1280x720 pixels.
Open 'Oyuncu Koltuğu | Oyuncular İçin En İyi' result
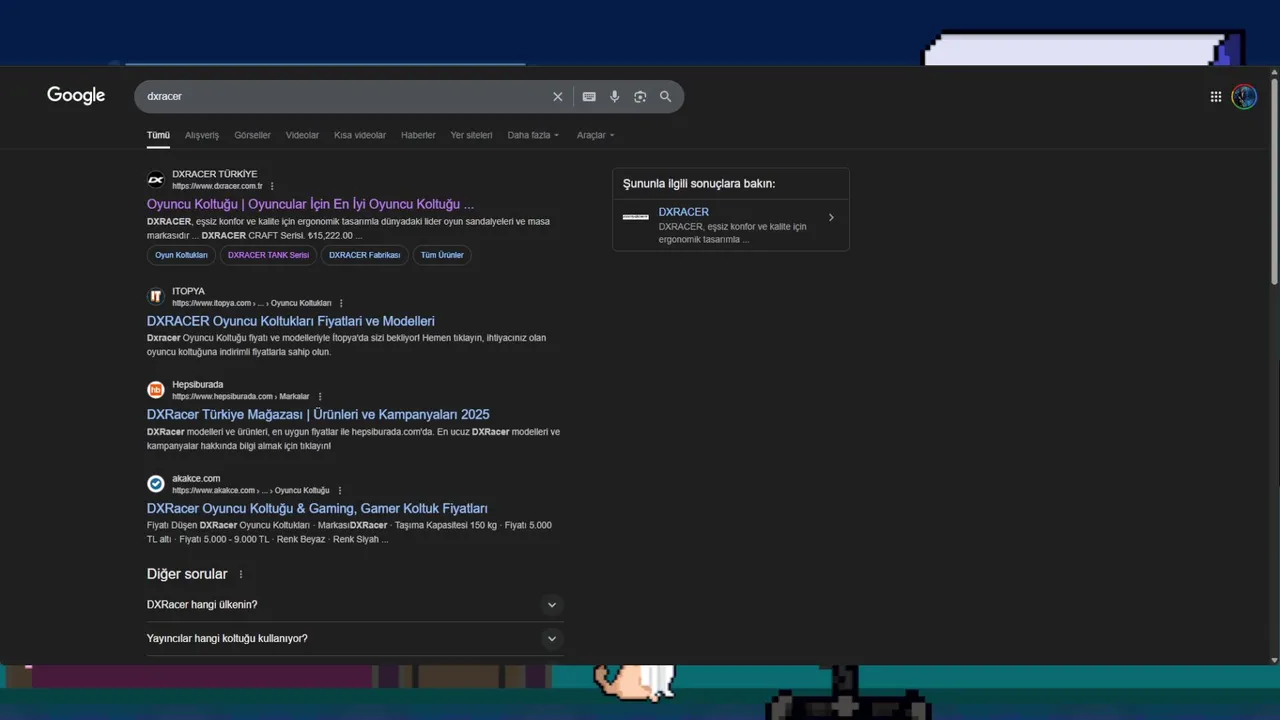click(x=310, y=204)
